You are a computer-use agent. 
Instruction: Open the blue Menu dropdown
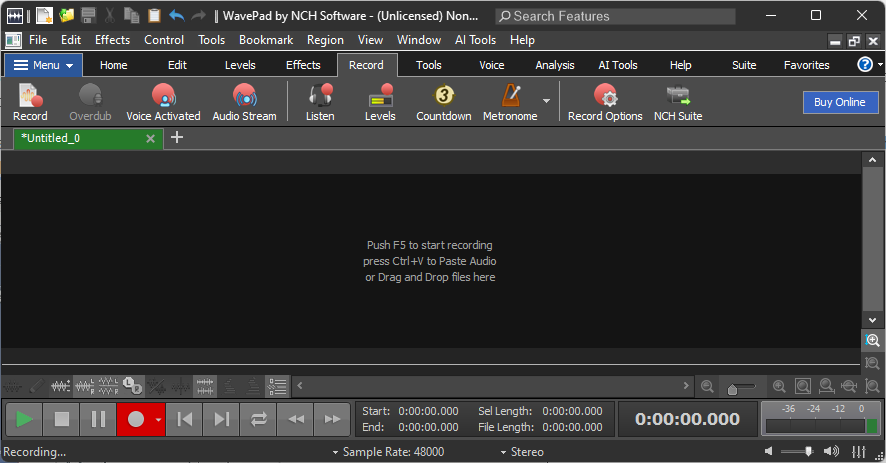click(44, 65)
